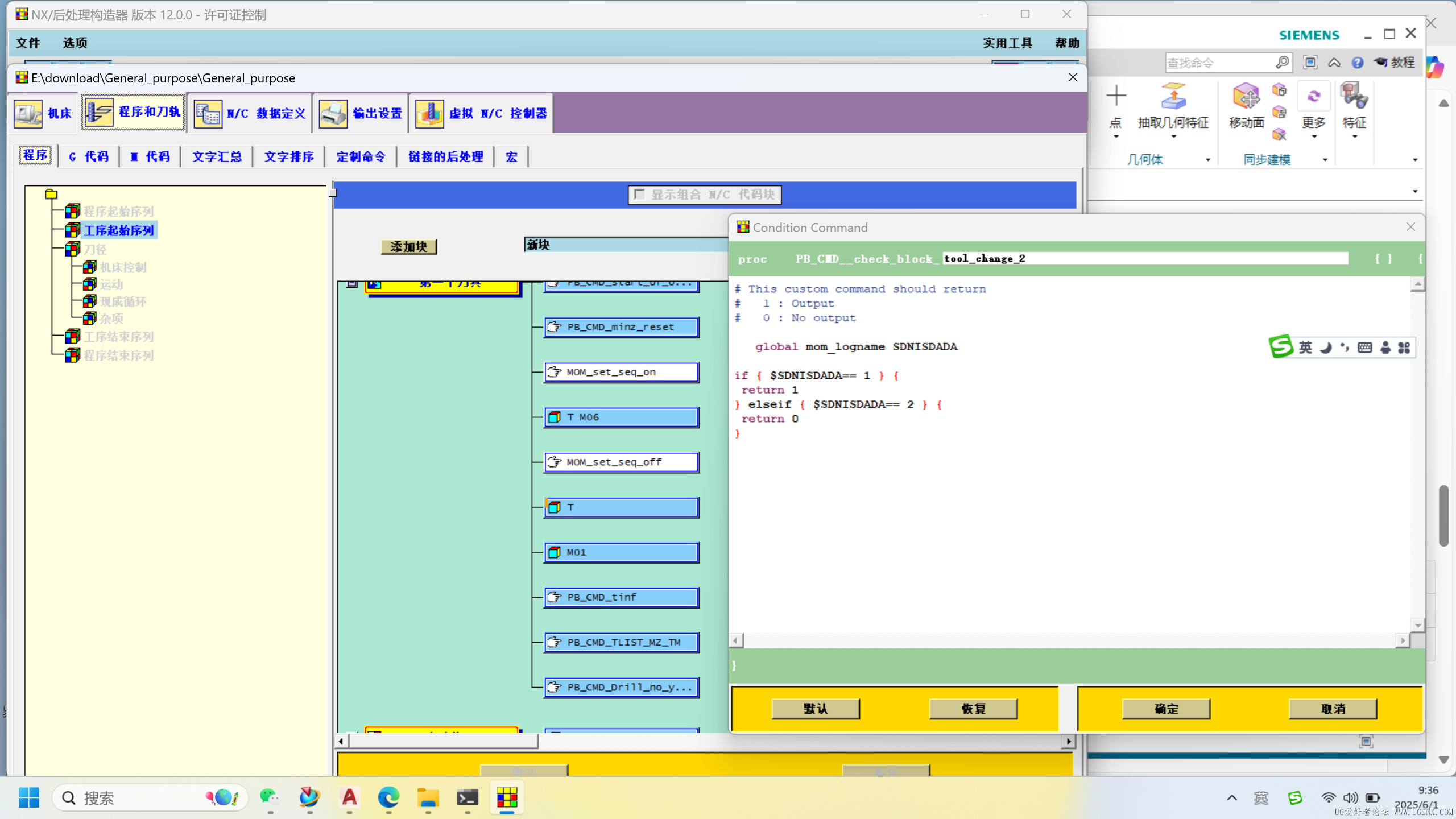Collapse the 第一个刀具 event marker
Viewport: 1456px width, 819px height.
352,283
